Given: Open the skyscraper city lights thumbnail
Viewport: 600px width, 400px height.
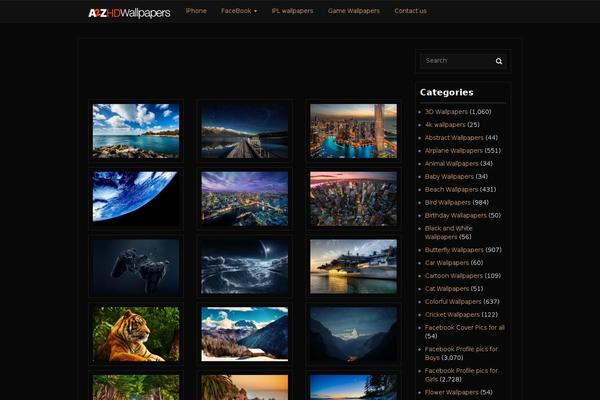Looking at the screenshot, I should [x=353, y=131].
